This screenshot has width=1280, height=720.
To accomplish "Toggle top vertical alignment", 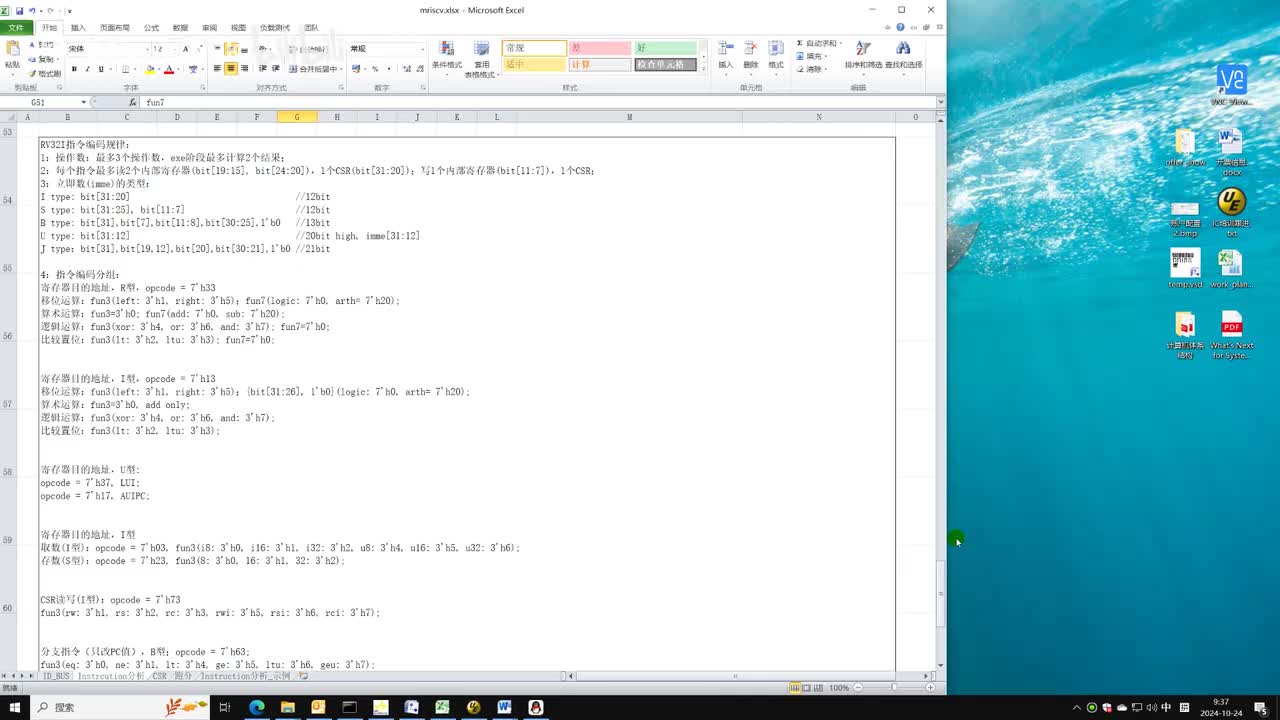I will tap(217, 48).
